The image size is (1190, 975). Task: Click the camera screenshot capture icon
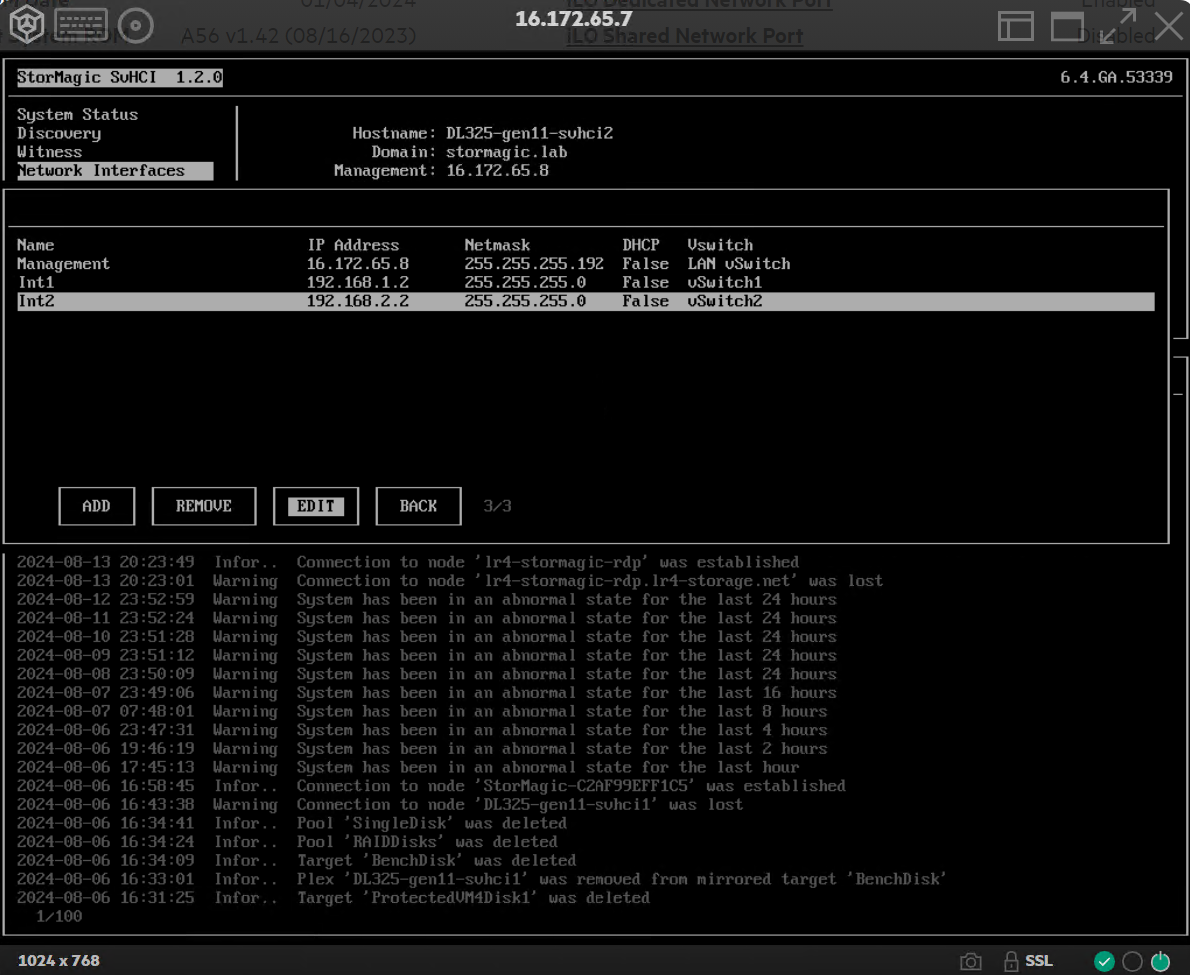coord(971,962)
